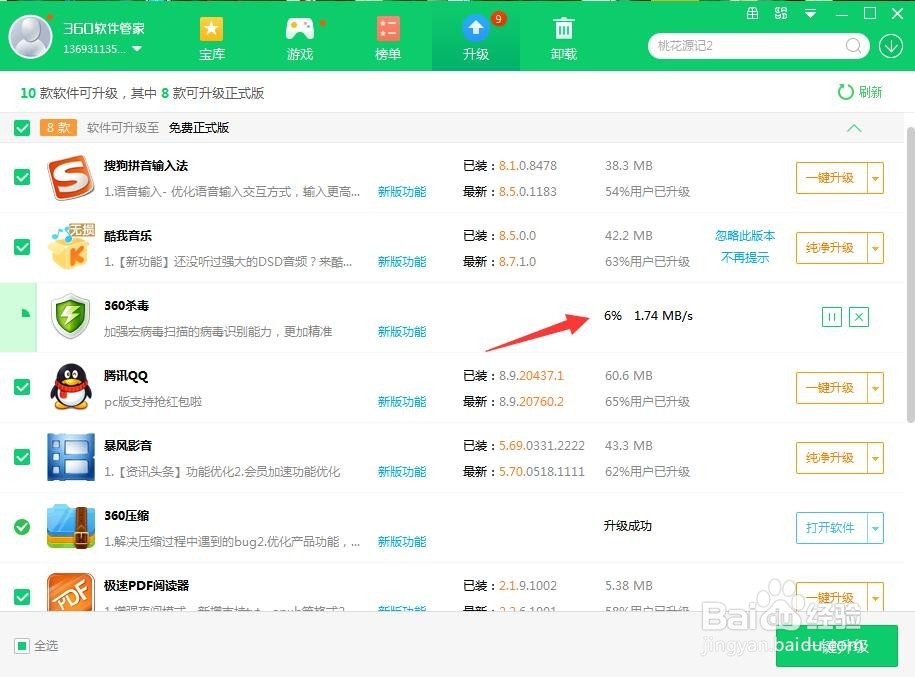
Task: Toggle the 极速PDF阅读器 checkbox
Action: point(22,597)
